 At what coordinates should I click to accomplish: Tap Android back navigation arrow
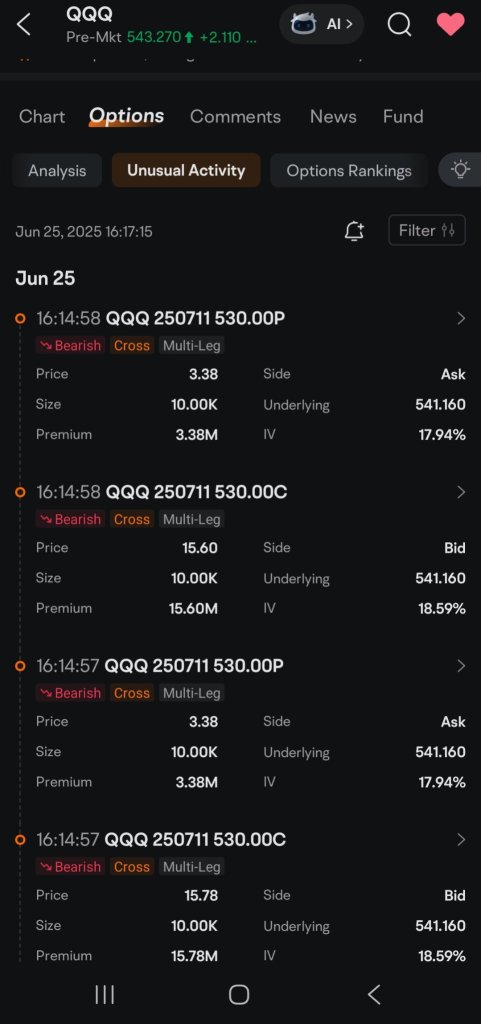coord(373,995)
